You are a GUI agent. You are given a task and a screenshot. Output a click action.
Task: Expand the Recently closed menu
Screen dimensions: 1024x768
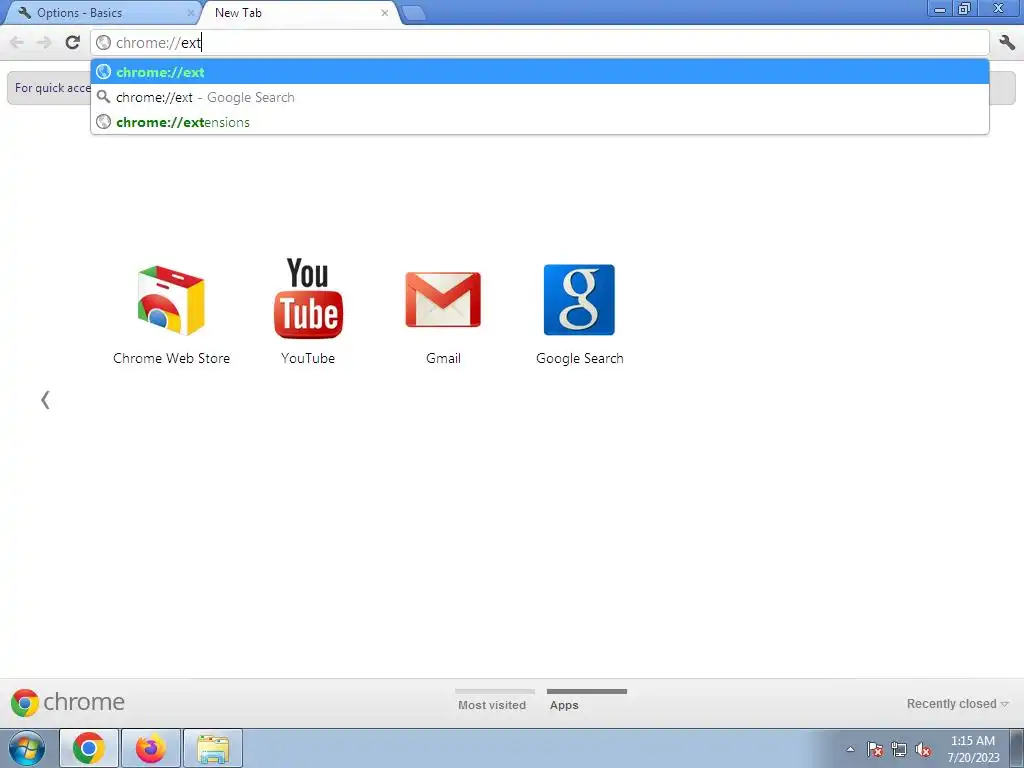957,704
